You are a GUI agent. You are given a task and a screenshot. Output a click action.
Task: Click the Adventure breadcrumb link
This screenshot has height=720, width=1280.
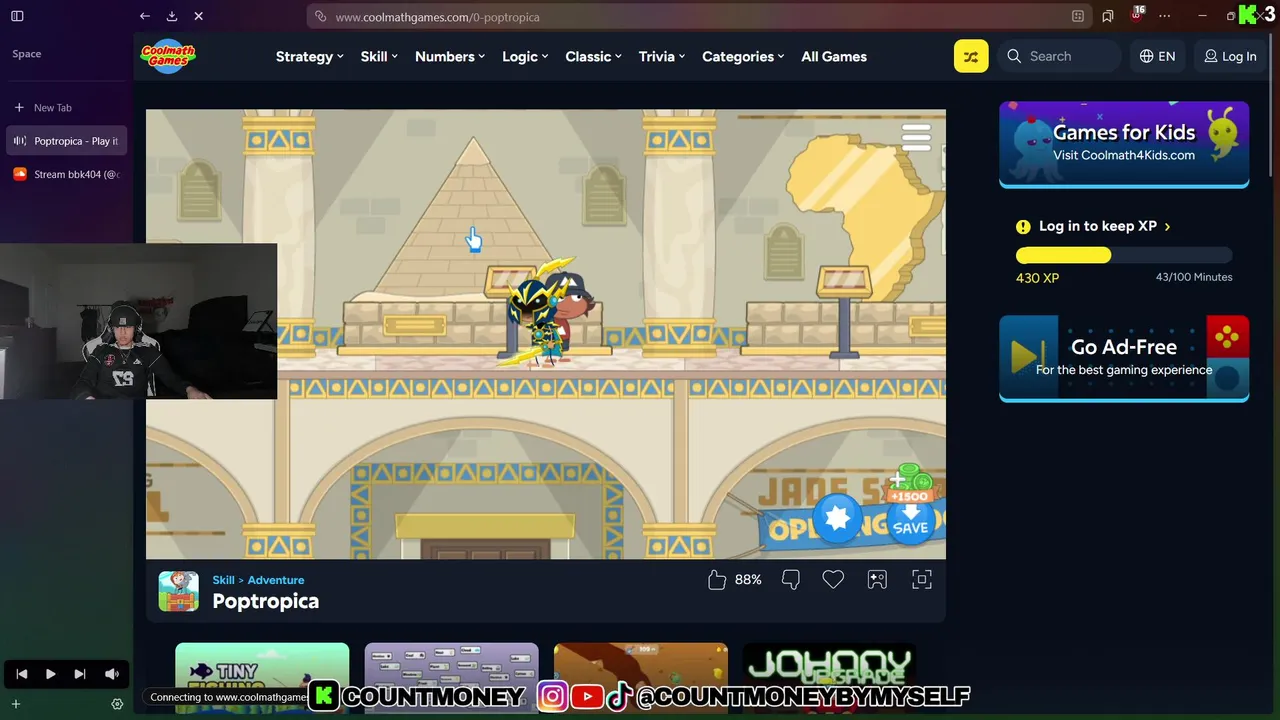(276, 580)
